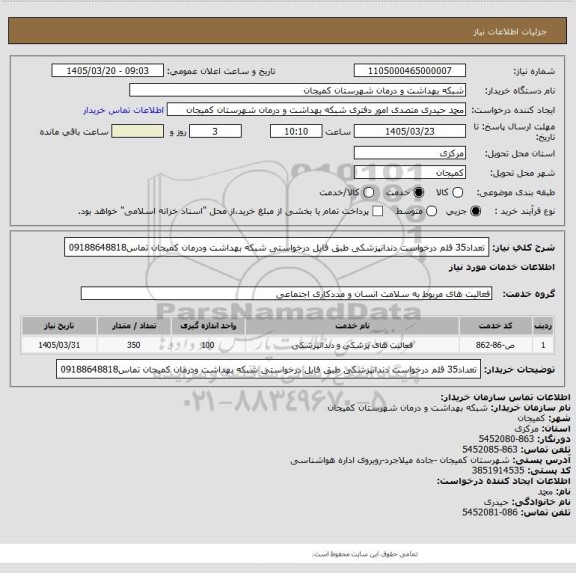
Task: Click the buyer organization name field
Action: [x=298, y=90]
